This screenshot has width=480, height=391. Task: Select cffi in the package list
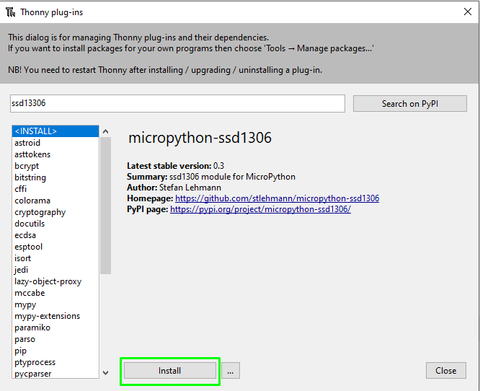tap(55, 189)
